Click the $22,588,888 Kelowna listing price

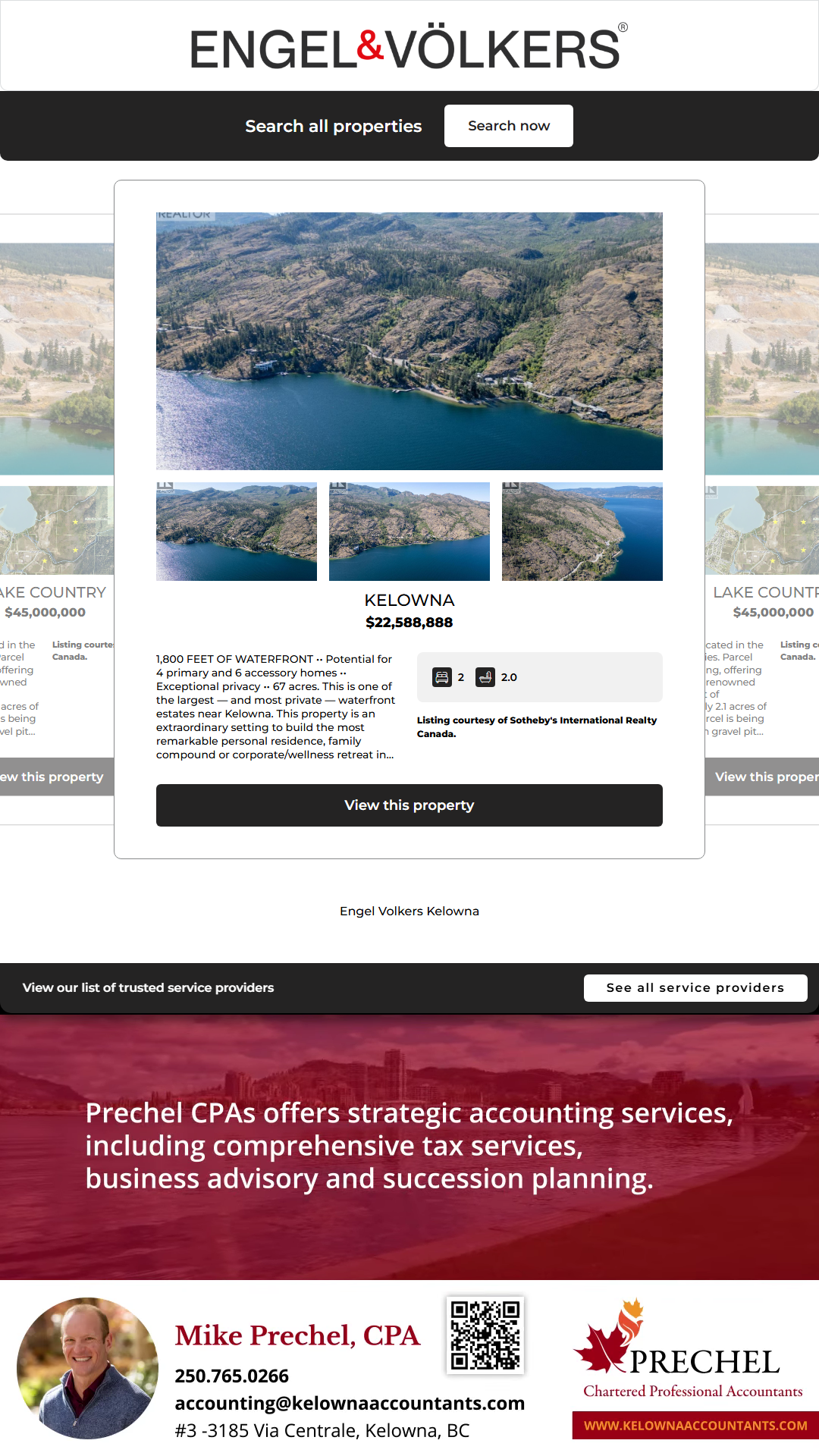click(409, 623)
